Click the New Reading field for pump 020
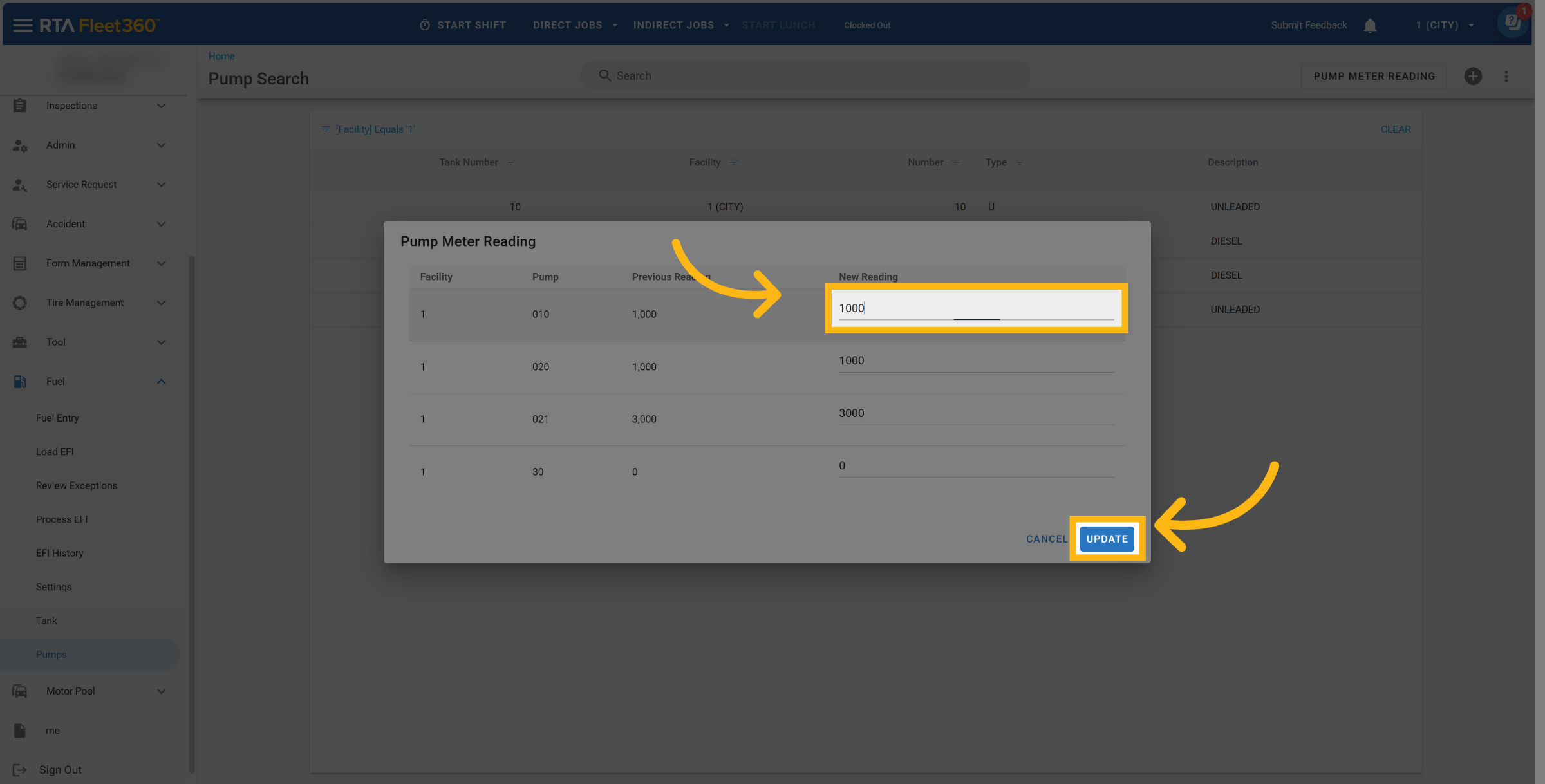 [x=975, y=361]
